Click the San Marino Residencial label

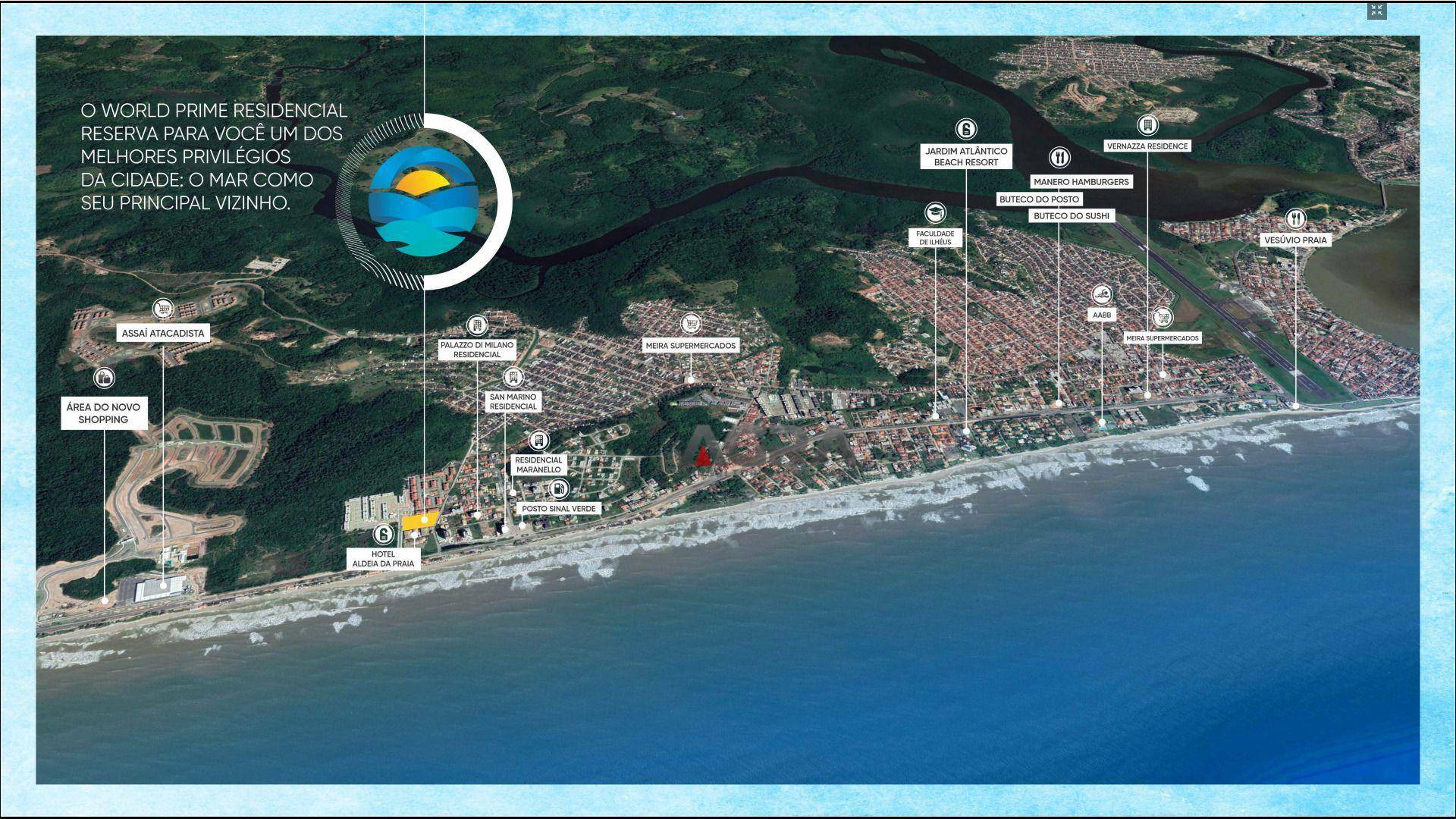click(x=513, y=402)
